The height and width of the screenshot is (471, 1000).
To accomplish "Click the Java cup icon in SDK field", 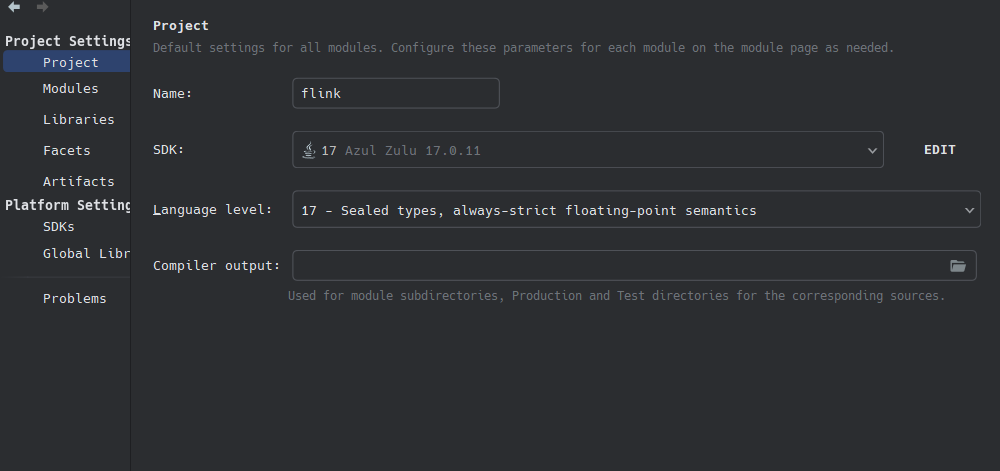I will pyautogui.click(x=309, y=150).
